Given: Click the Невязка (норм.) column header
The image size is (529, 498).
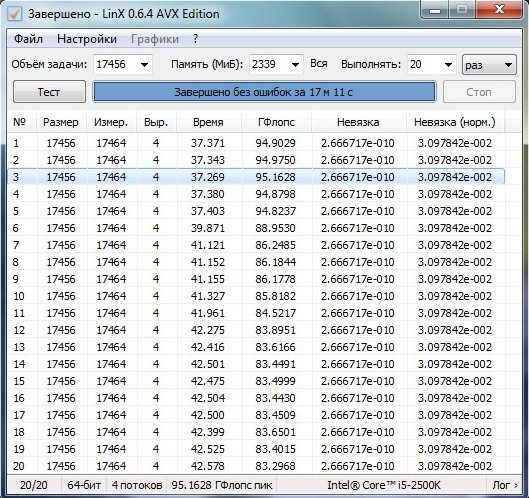Looking at the screenshot, I should point(454,122).
